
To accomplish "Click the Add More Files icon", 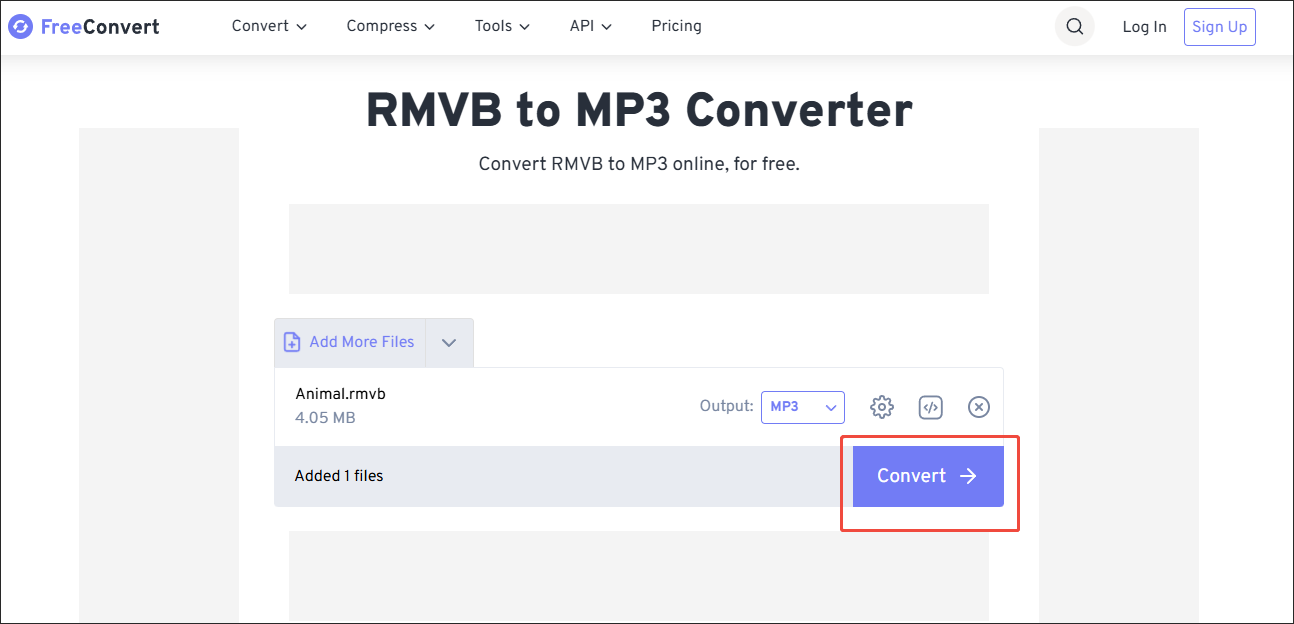I will 291,342.
